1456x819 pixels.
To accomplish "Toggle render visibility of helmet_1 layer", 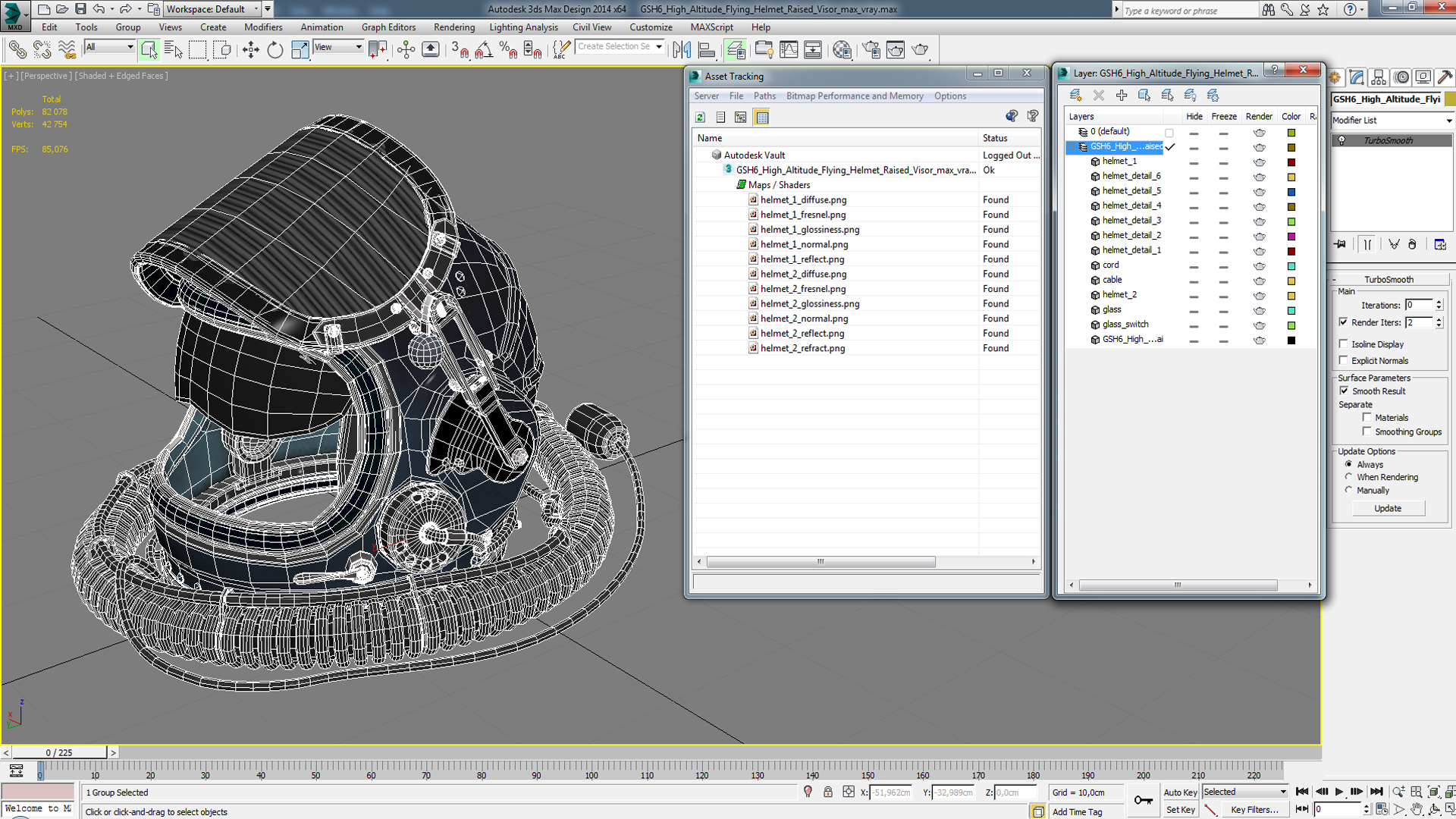I will pyautogui.click(x=1259, y=162).
